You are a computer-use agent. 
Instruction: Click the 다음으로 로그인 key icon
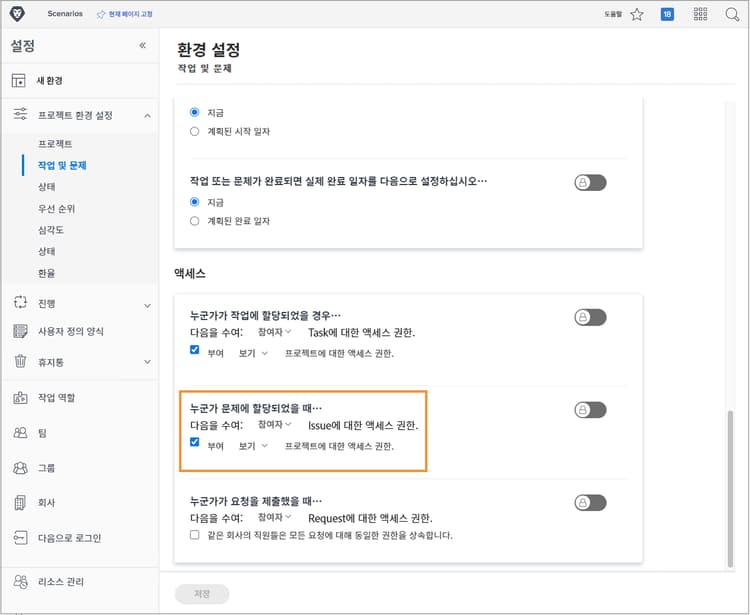tap(20, 538)
